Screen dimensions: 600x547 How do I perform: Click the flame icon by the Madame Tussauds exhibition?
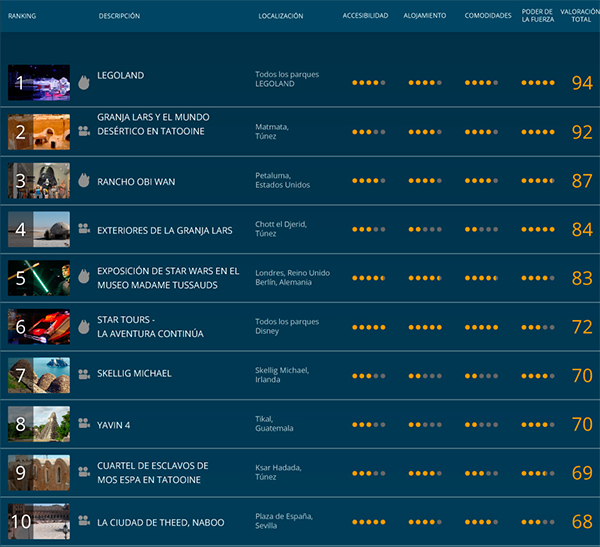pyautogui.click(x=84, y=277)
